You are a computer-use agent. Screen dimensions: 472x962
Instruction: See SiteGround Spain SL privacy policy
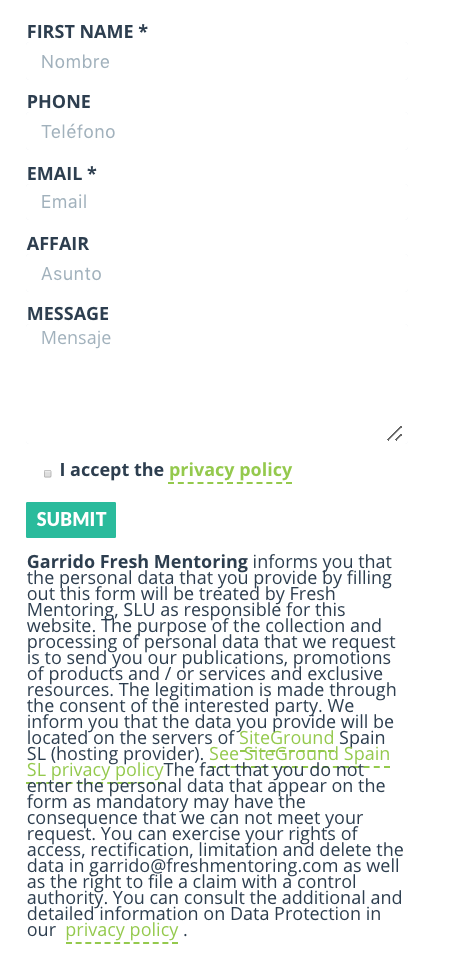pyautogui.click(x=208, y=761)
